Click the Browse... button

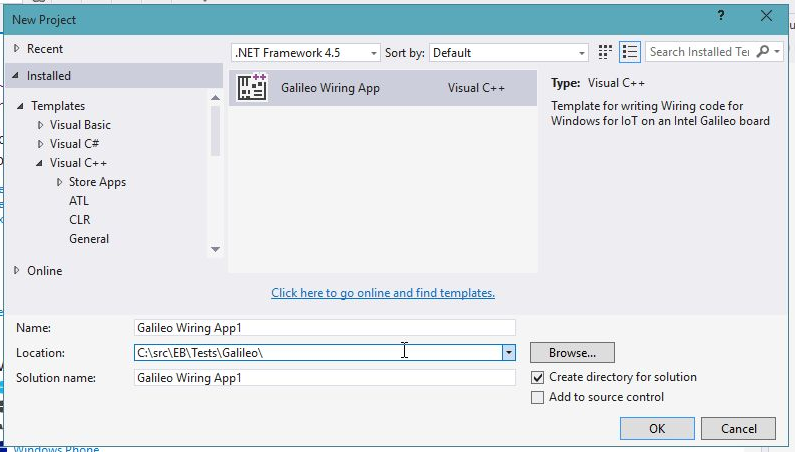[x=572, y=352]
